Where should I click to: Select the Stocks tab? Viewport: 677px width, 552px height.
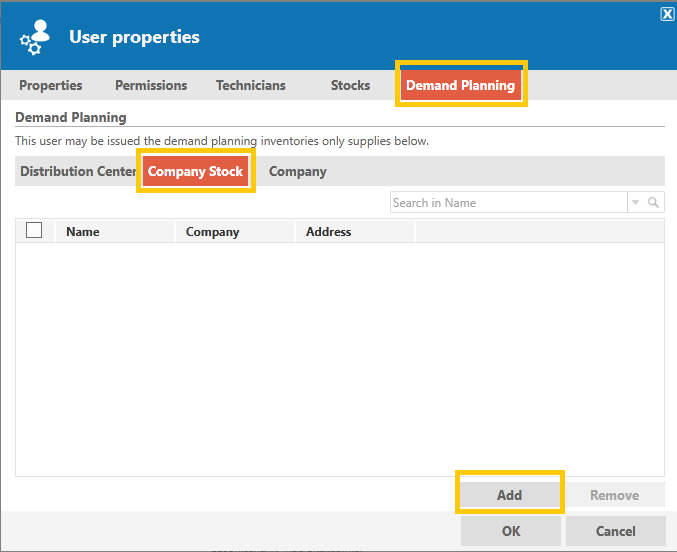[350, 85]
